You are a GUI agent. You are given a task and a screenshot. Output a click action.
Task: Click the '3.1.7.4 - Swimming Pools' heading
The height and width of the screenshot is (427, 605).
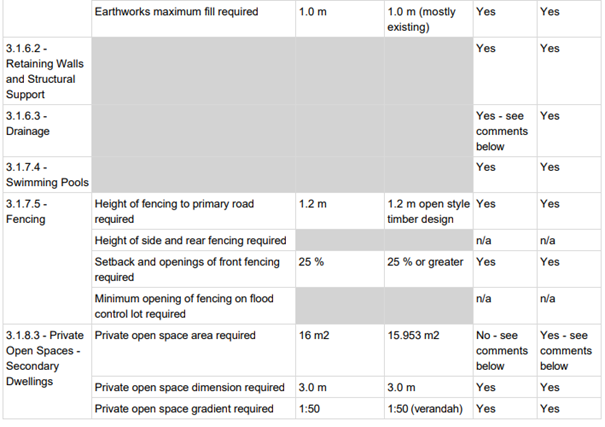(x=47, y=175)
